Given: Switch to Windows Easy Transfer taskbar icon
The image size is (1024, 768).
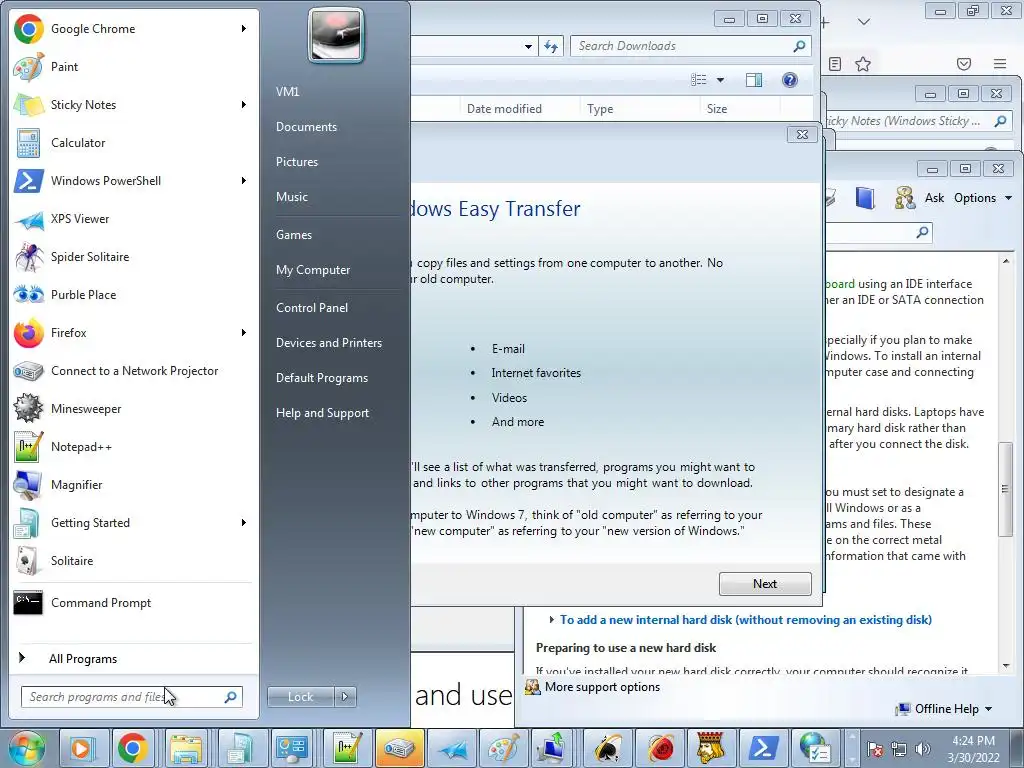Looking at the screenshot, I should coord(552,748).
